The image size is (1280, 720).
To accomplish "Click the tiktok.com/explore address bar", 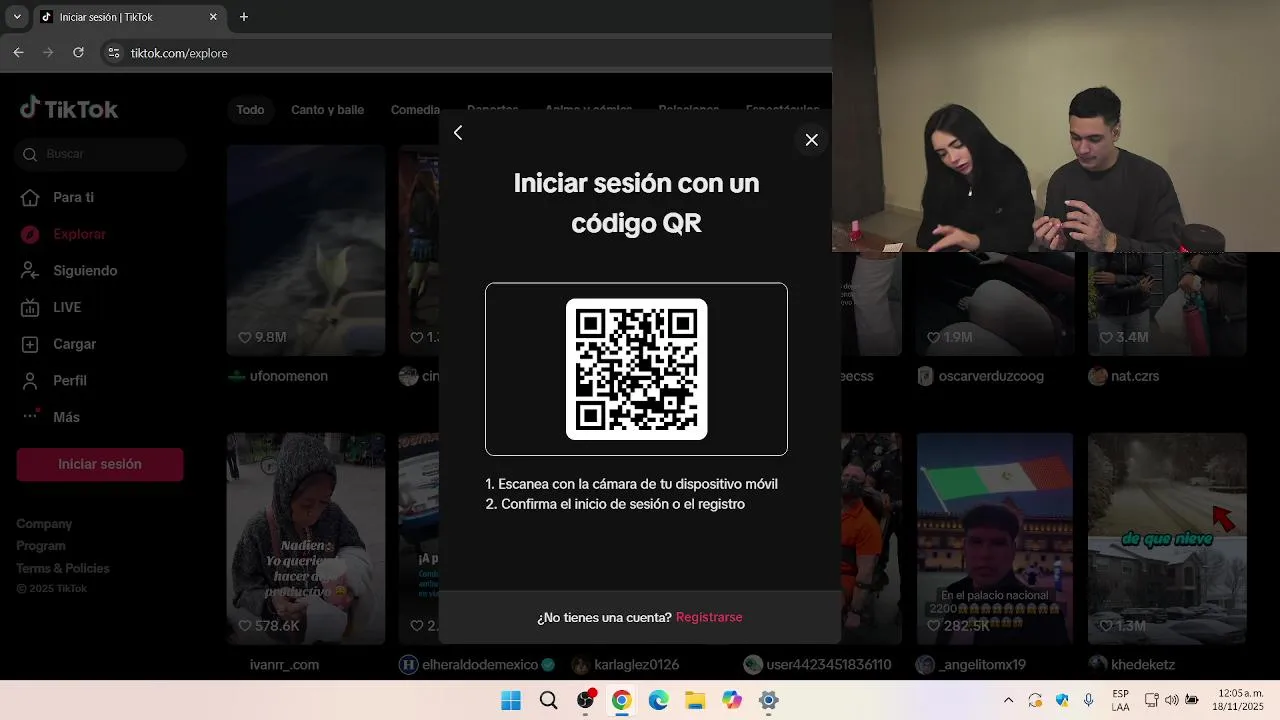I will [x=179, y=53].
